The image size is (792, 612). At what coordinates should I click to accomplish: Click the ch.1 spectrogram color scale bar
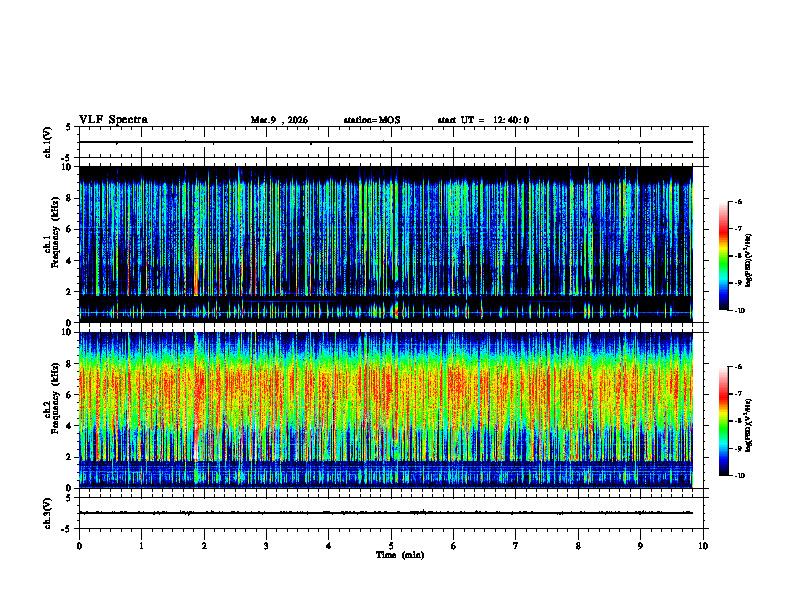click(724, 256)
